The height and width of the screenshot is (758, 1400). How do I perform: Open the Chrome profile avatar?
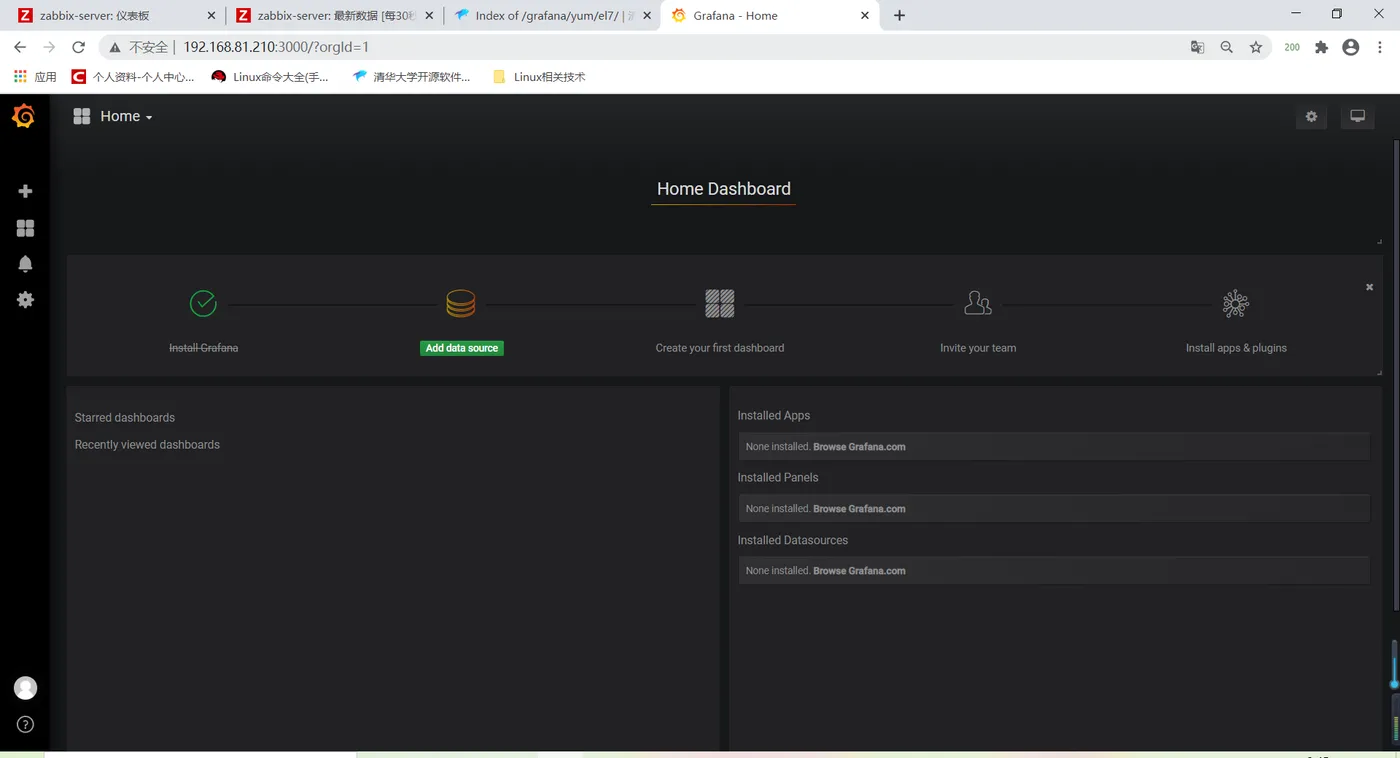click(1351, 47)
